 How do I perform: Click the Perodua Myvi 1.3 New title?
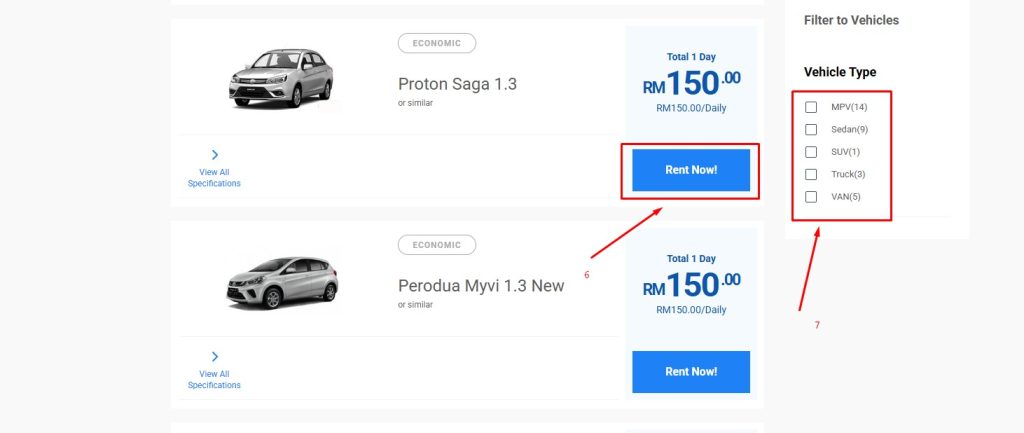(481, 286)
